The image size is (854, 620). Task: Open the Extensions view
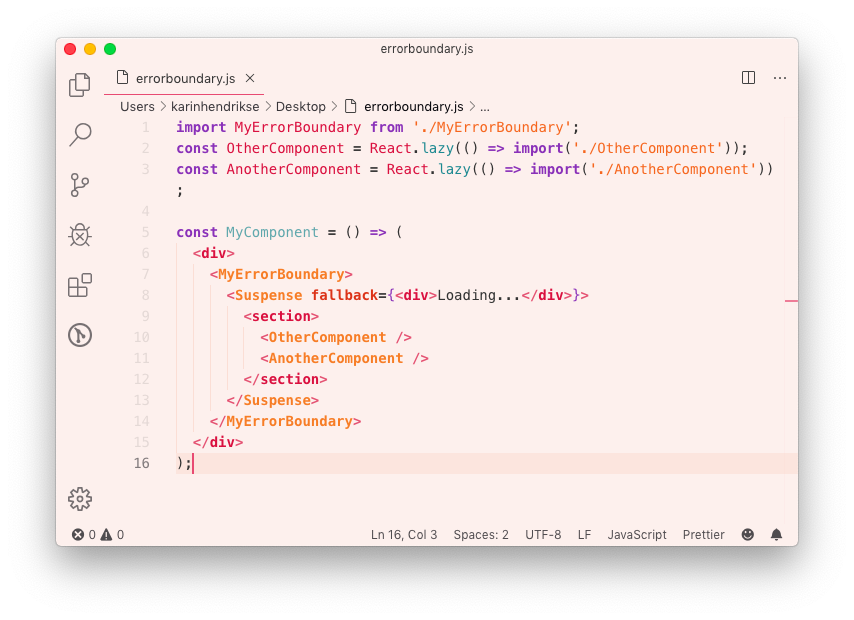80,285
